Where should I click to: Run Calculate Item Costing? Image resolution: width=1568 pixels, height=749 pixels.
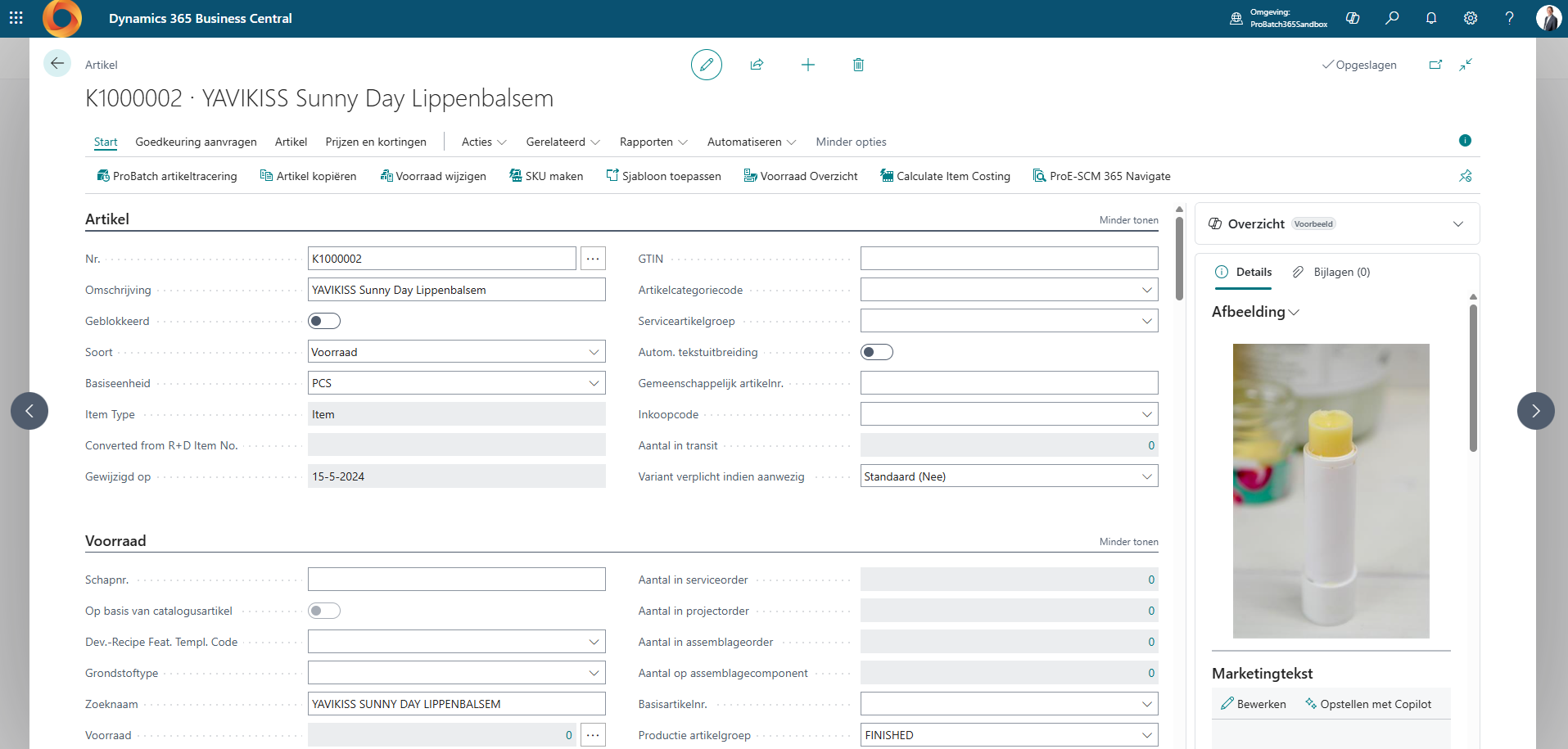[x=946, y=176]
